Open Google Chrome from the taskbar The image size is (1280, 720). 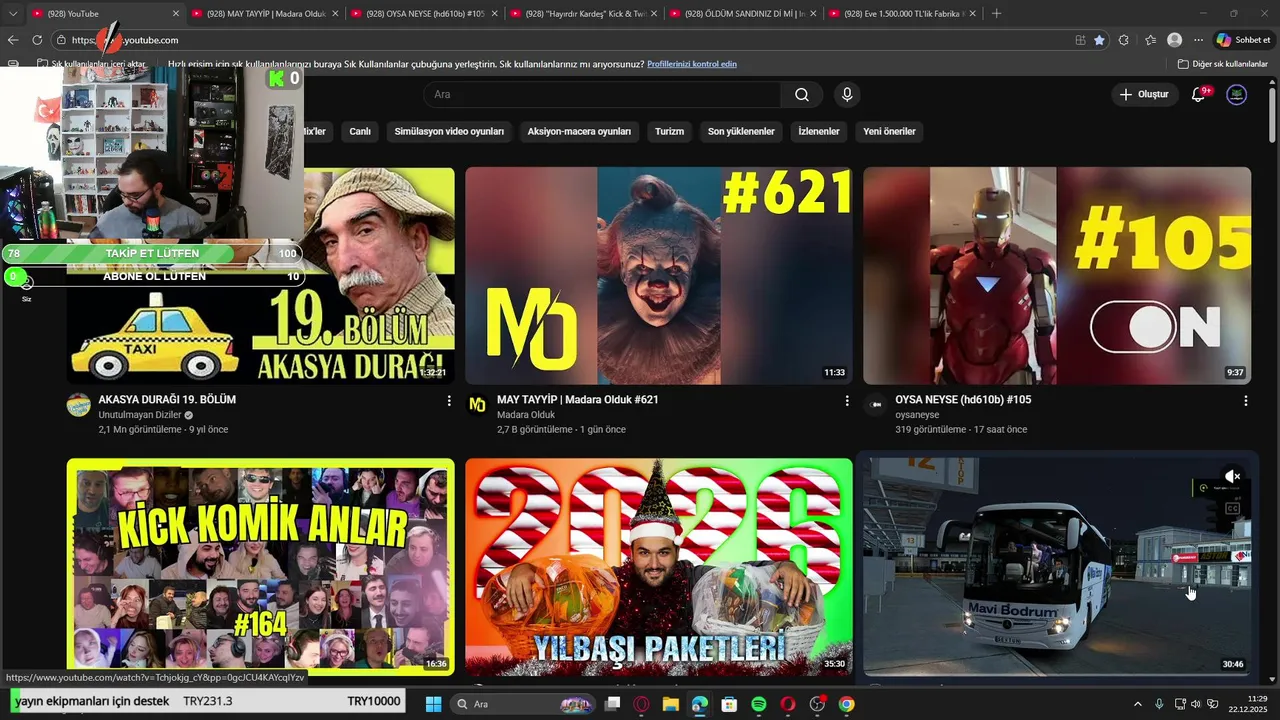coord(846,704)
